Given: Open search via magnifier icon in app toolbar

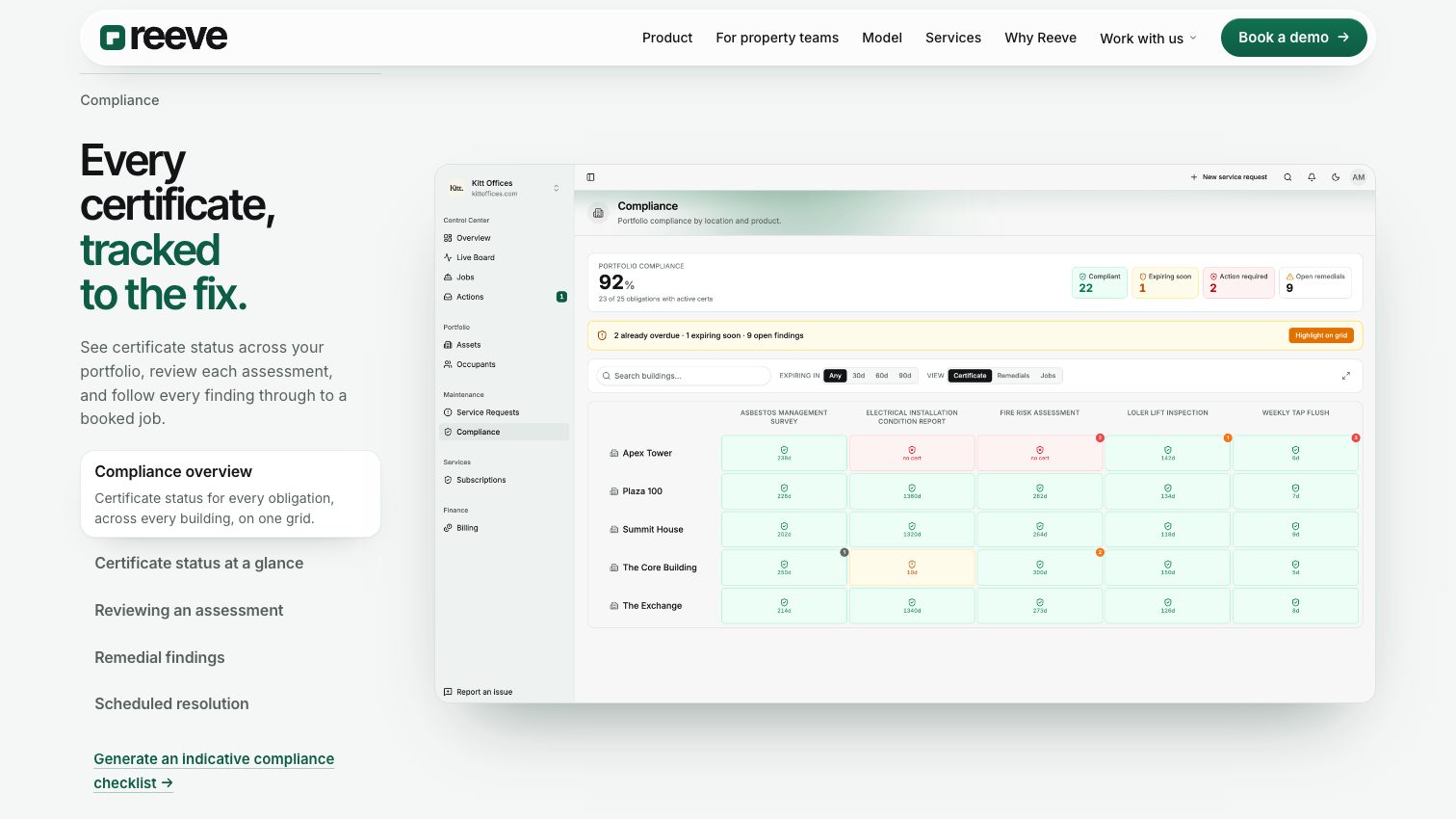Looking at the screenshot, I should click(x=1287, y=177).
